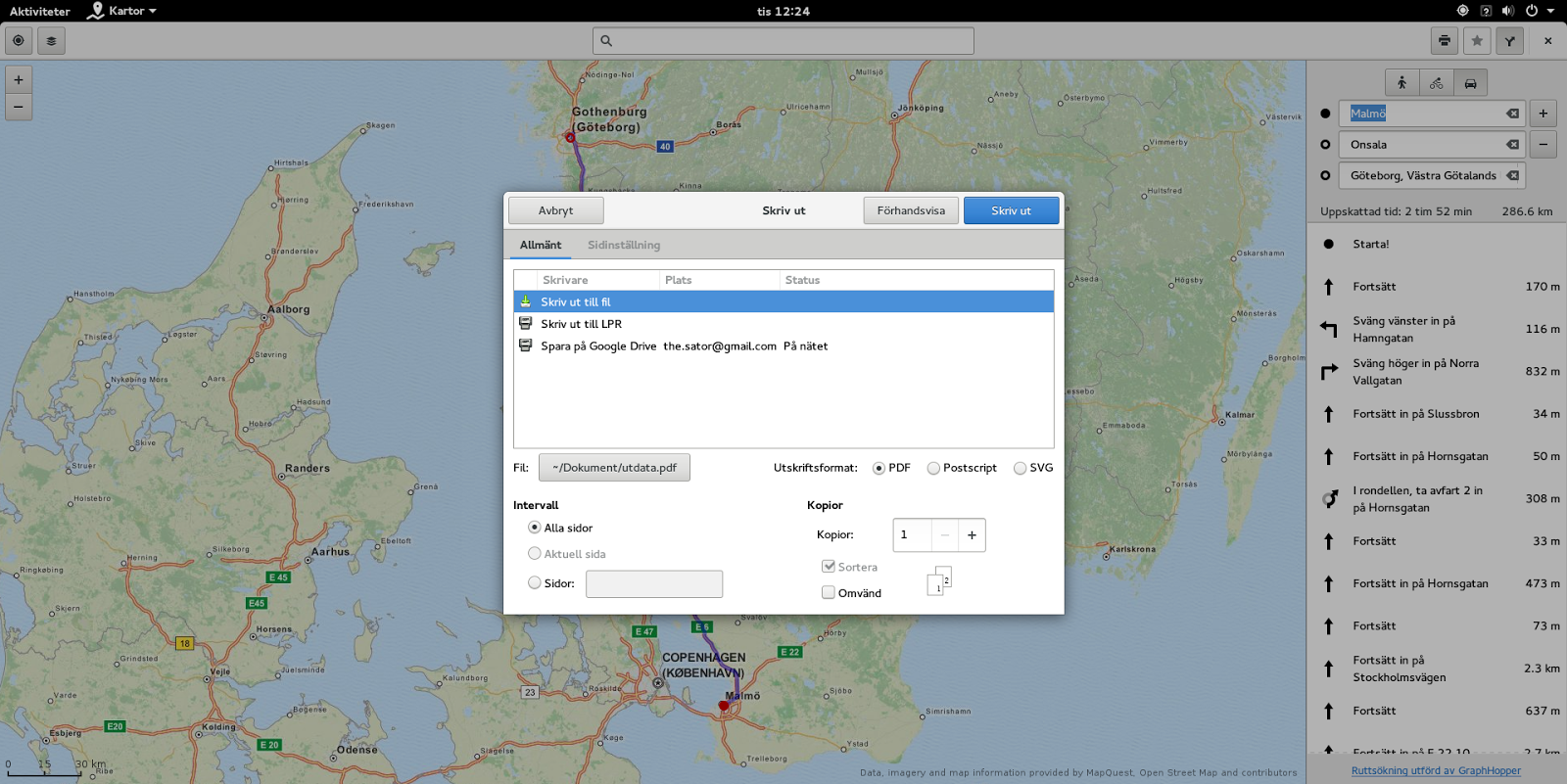Click the map search field
This screenshot has height=784, width=1567.
coord(783,41)
